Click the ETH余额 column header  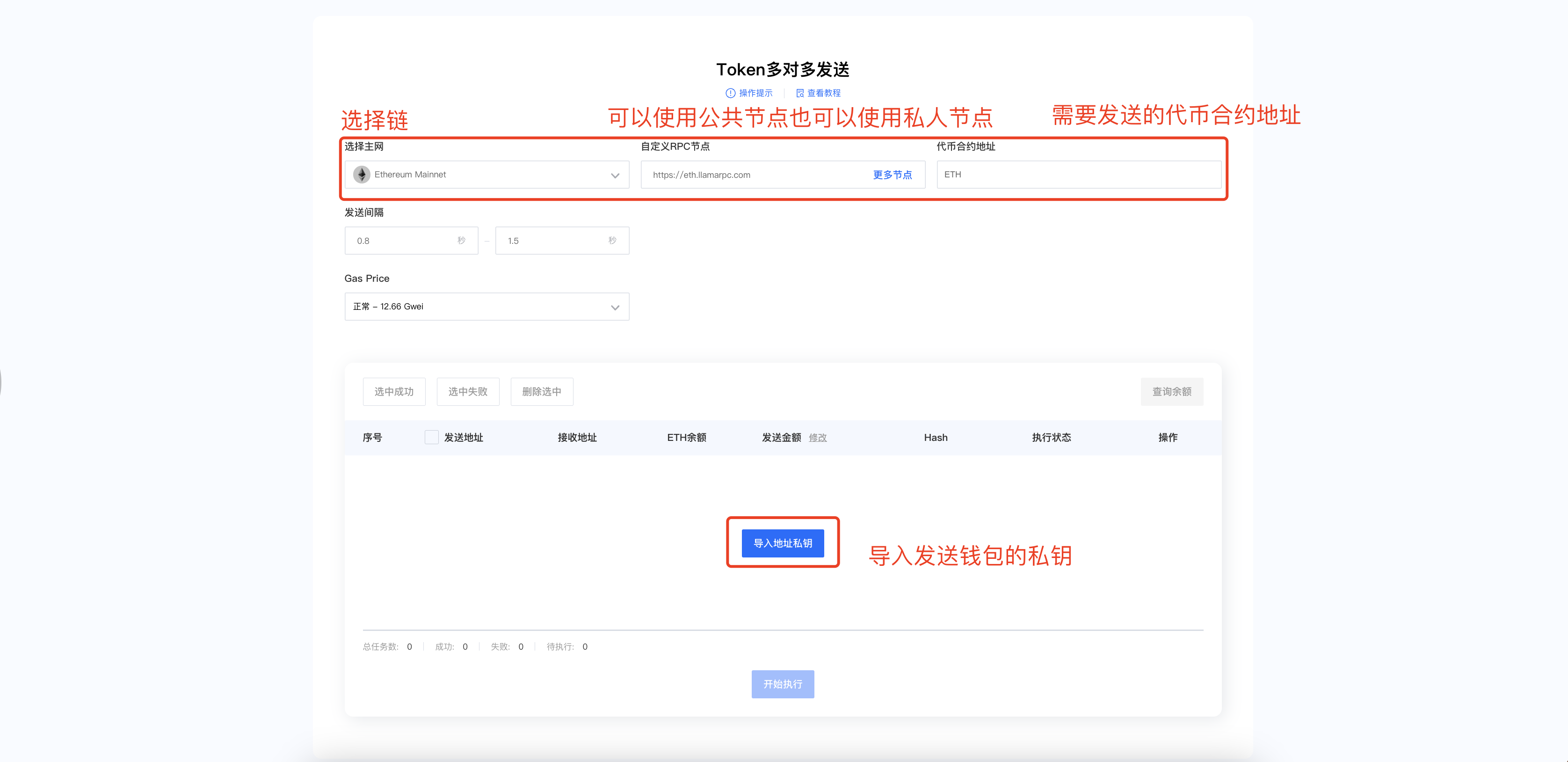coord(687,438)
